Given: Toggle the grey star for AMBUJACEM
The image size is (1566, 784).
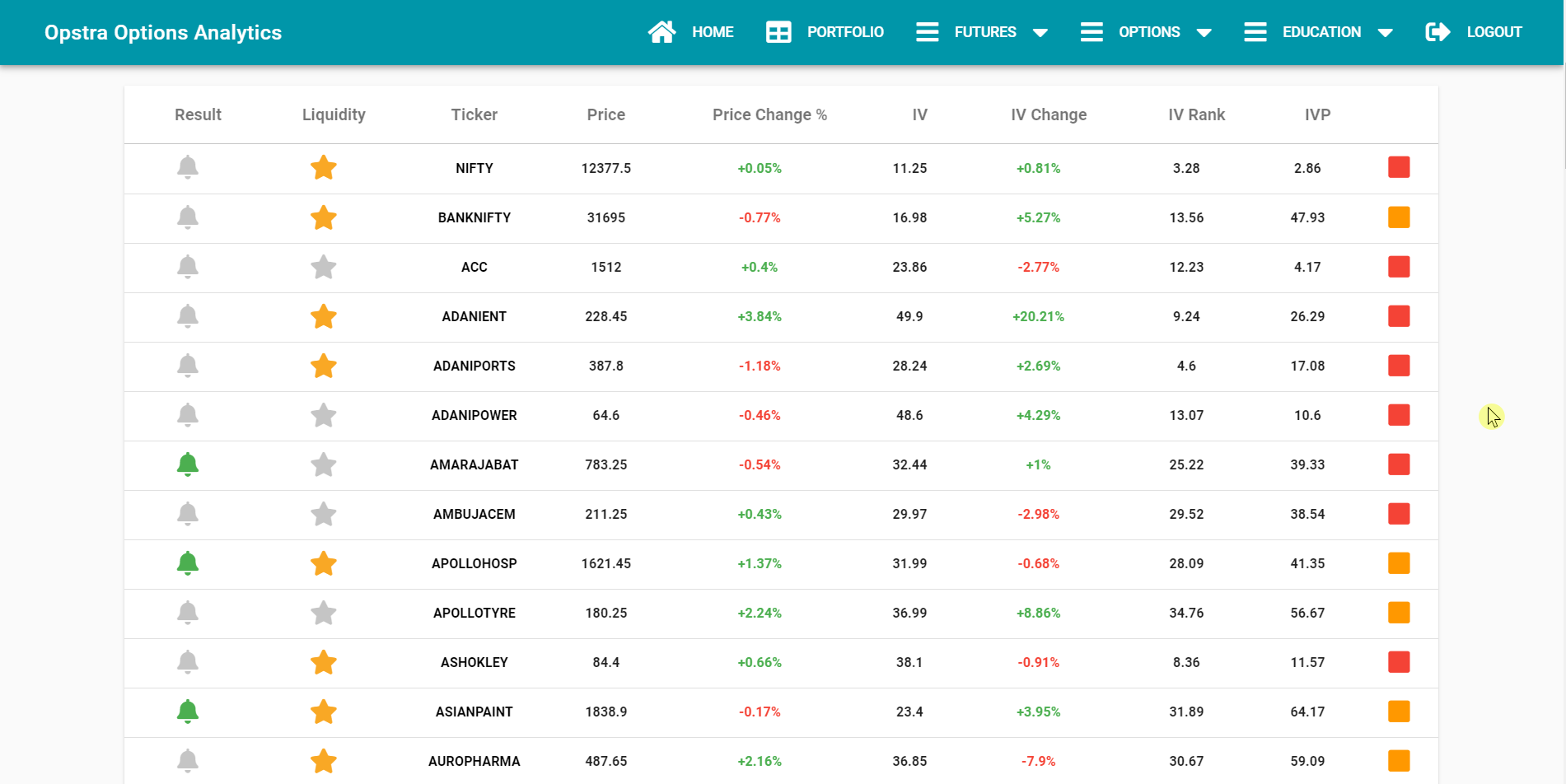Looking at the screenshot, I should pyautogui.click(x=324, y=514).
